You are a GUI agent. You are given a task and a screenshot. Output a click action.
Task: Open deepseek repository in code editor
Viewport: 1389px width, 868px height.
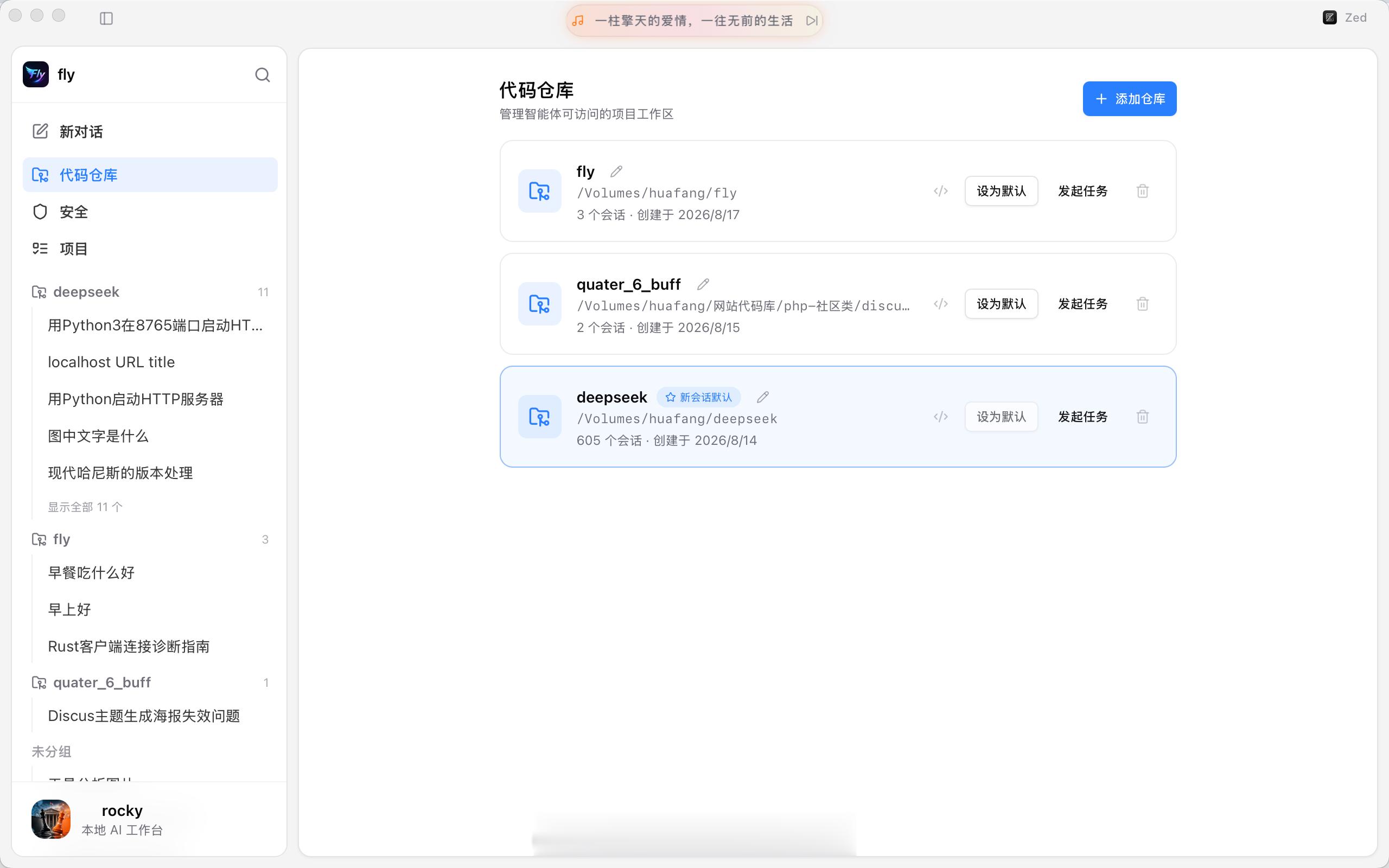[941, 417]
